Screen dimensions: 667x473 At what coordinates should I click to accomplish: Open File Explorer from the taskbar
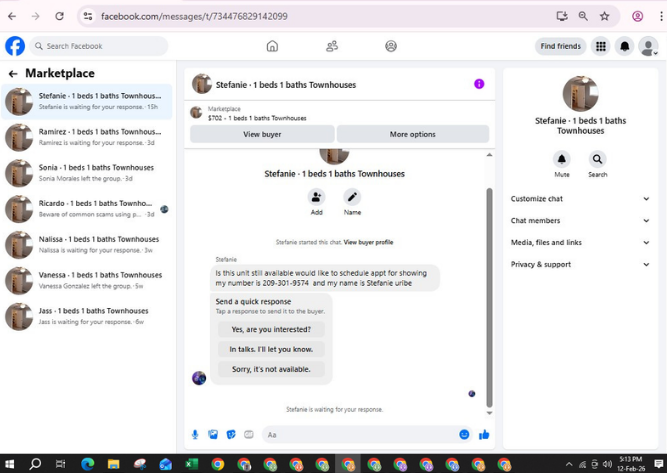click(x=114, y=464)
